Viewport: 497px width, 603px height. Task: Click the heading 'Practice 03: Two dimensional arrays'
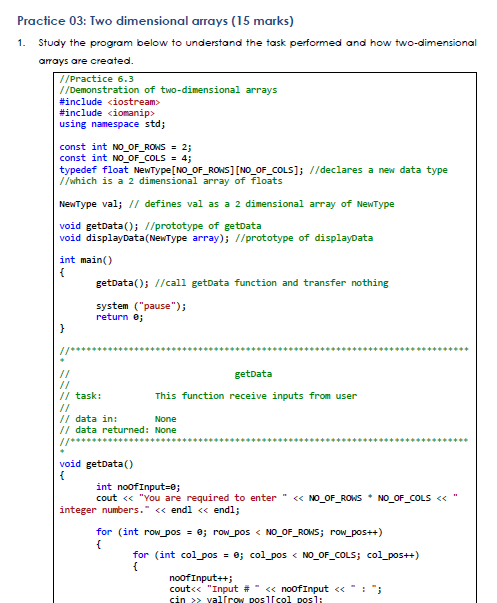pos(155,21)
